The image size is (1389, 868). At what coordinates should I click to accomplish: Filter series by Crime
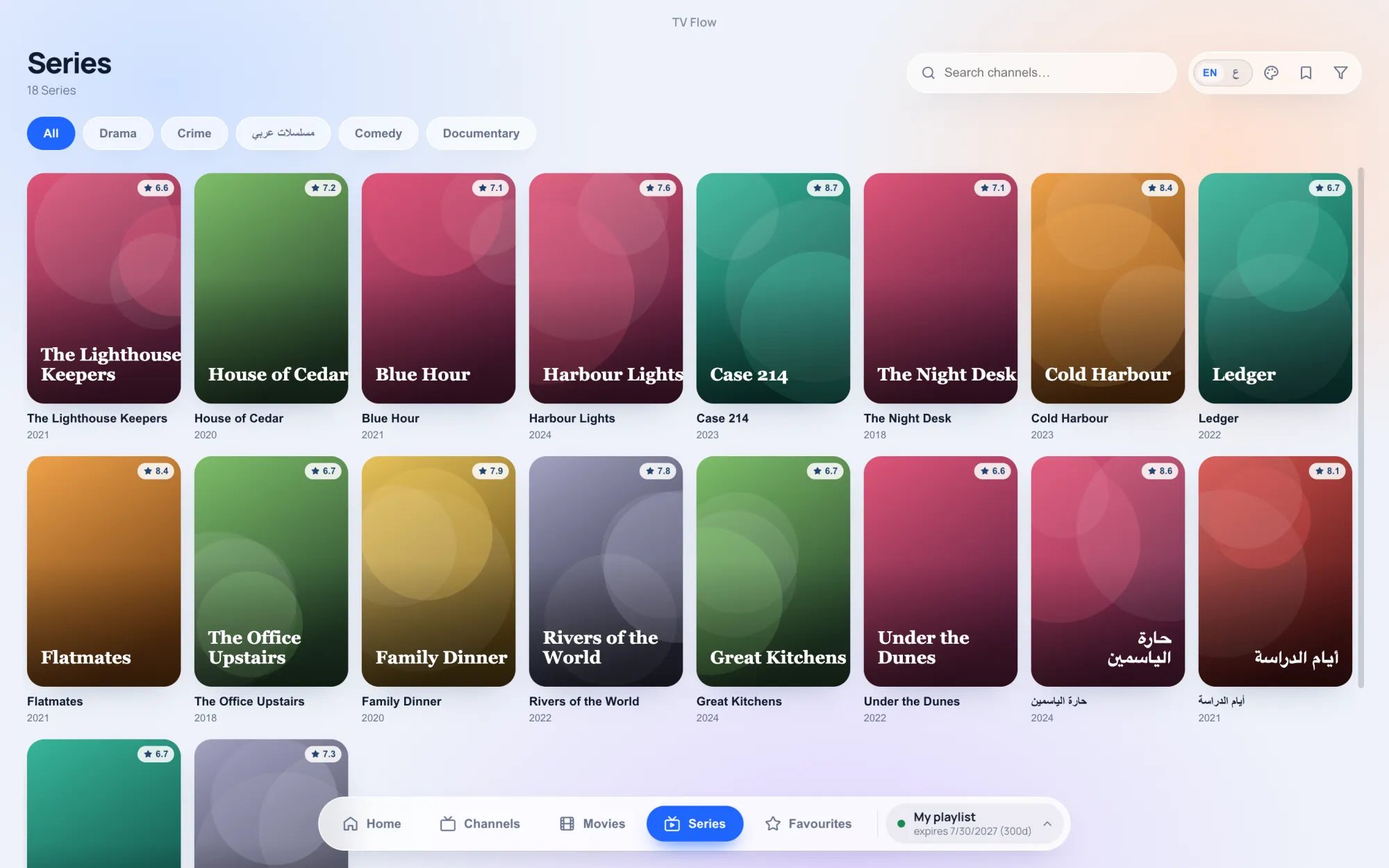194,133
